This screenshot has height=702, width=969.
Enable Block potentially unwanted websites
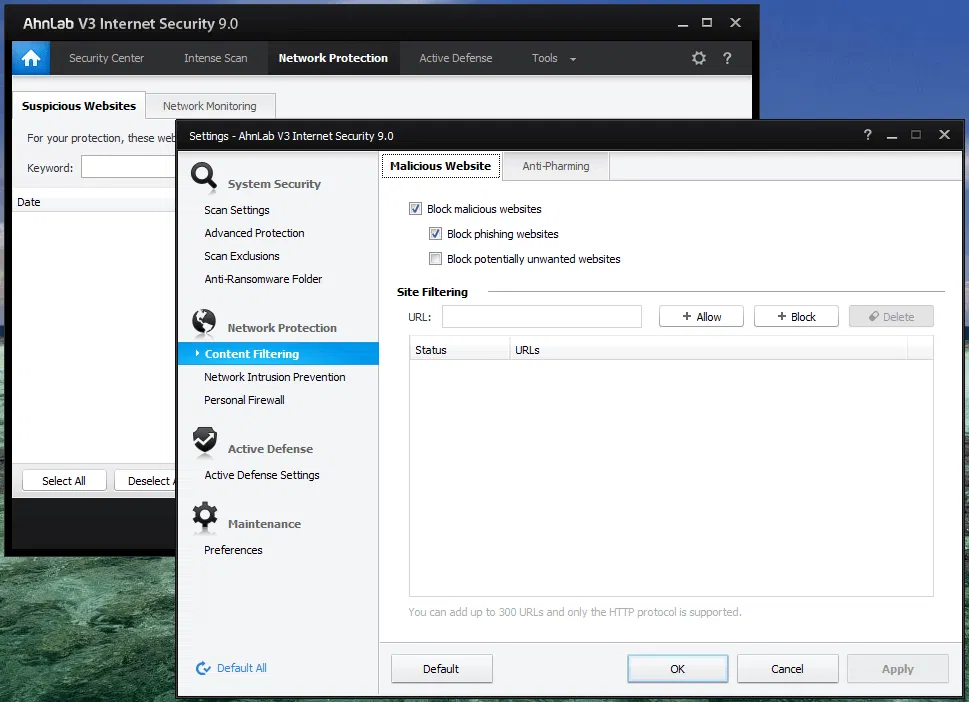click(435, 258)
